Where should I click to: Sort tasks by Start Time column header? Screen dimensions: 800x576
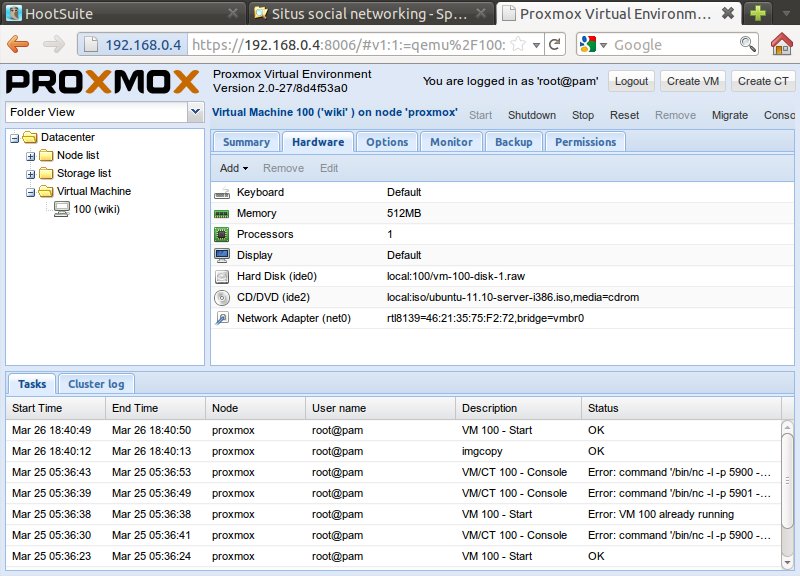coord(56,408)
